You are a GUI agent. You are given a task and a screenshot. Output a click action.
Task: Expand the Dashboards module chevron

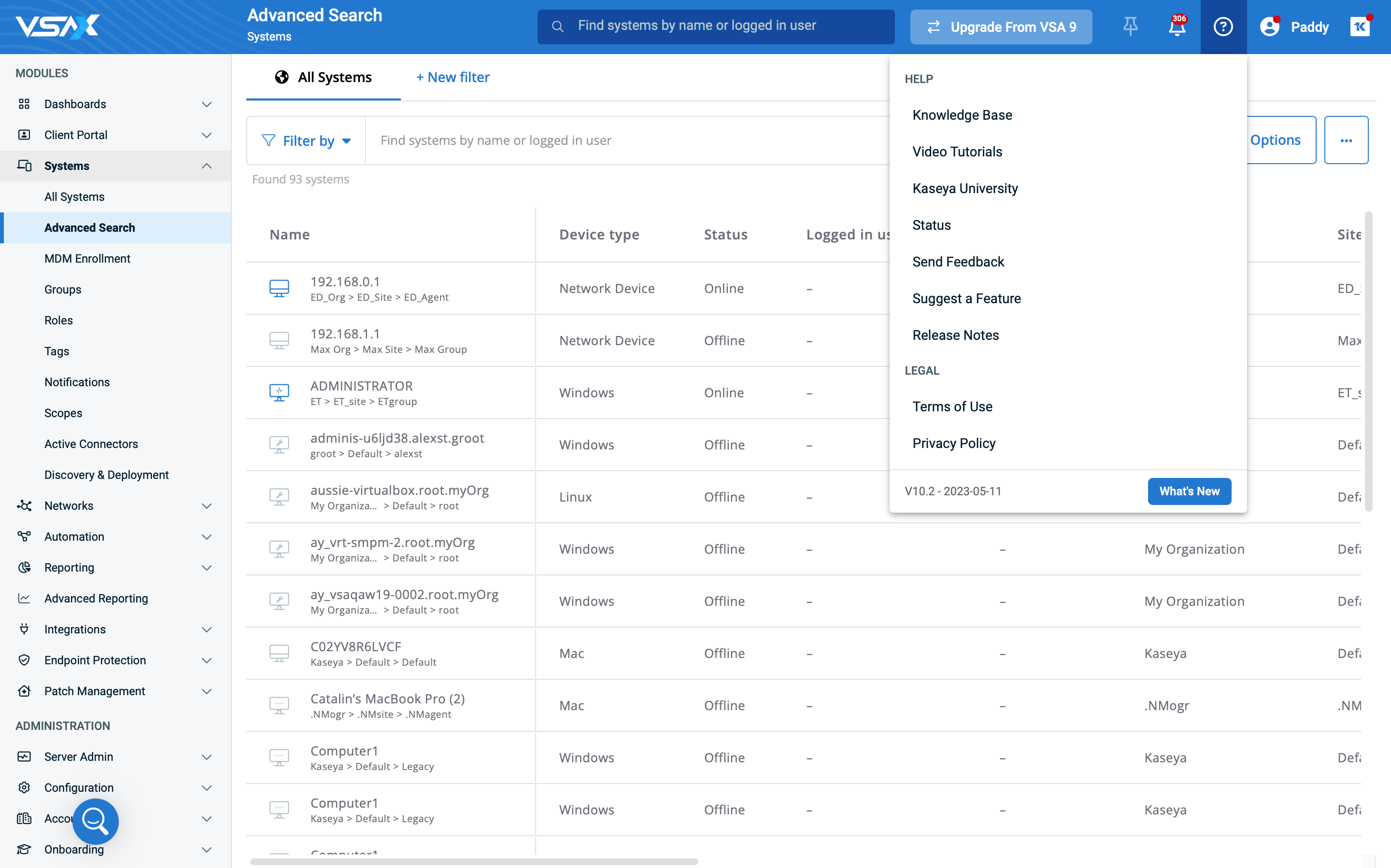coord(207,104)
